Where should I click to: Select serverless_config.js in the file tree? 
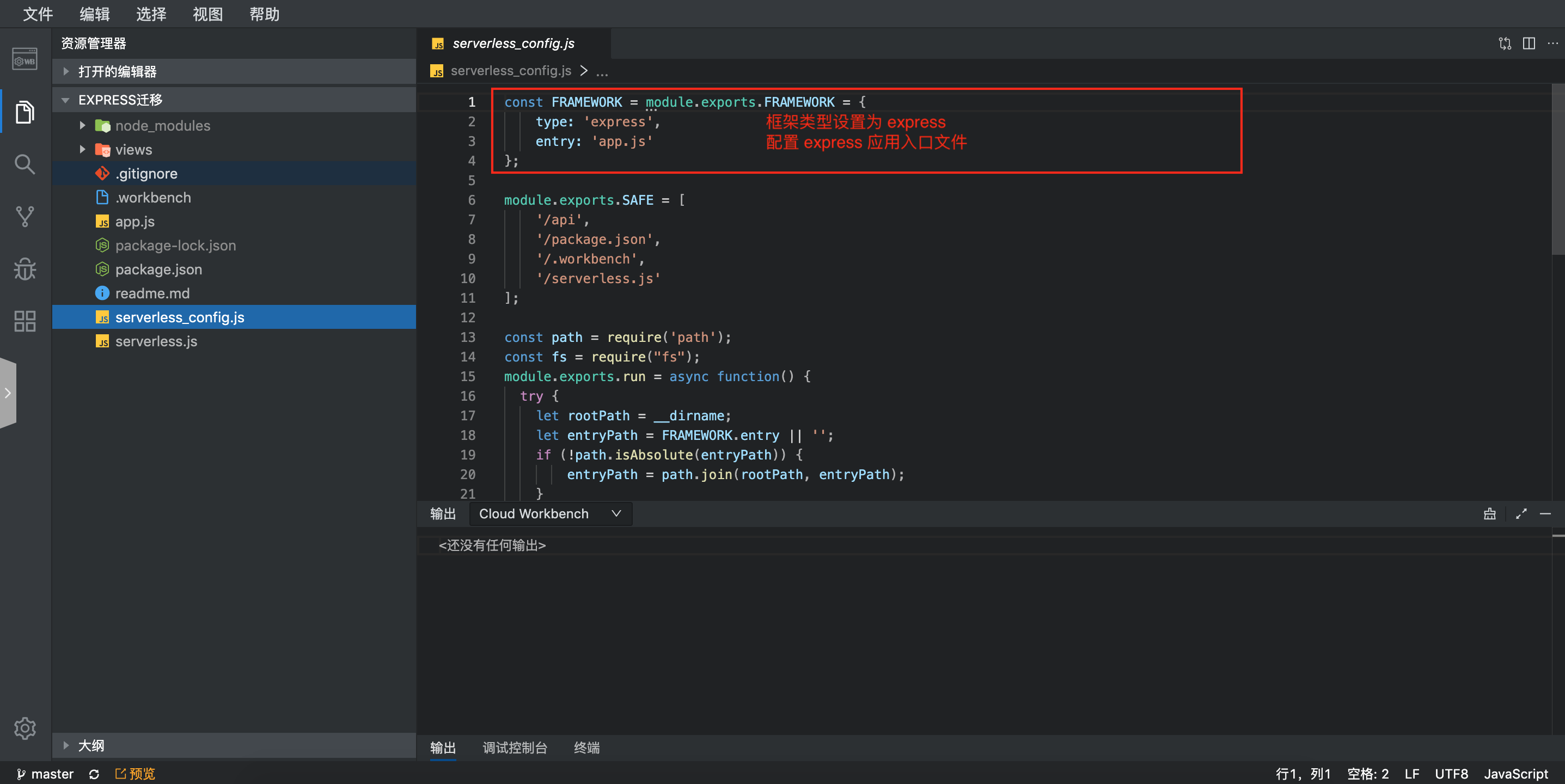(x=234, y=317)
